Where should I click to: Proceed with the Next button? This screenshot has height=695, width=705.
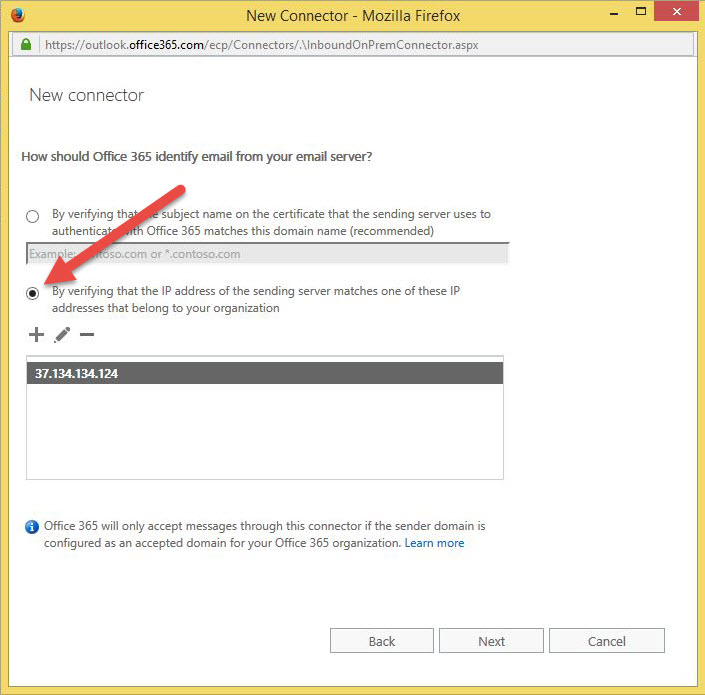coord(491,641)
